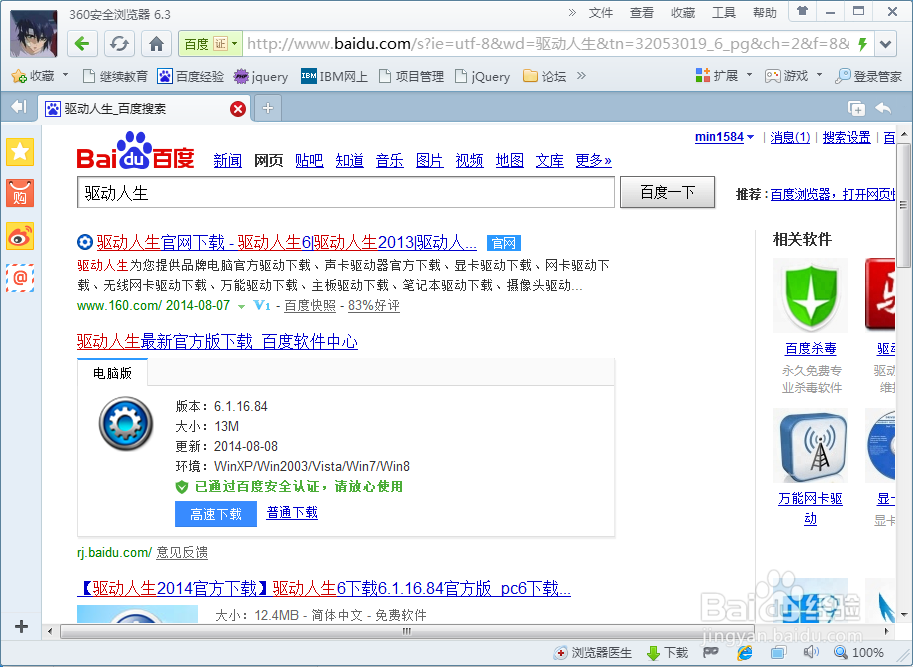
Task: Expand the 扩展 dropdown arrow
Action: coord(749,75)
